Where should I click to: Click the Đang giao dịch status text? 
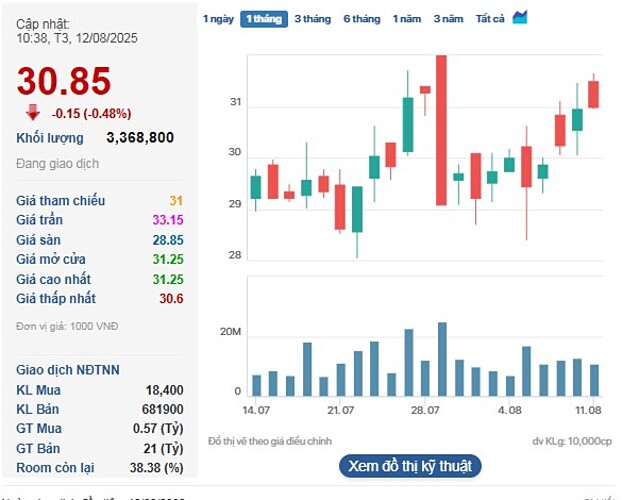point(57,164)
